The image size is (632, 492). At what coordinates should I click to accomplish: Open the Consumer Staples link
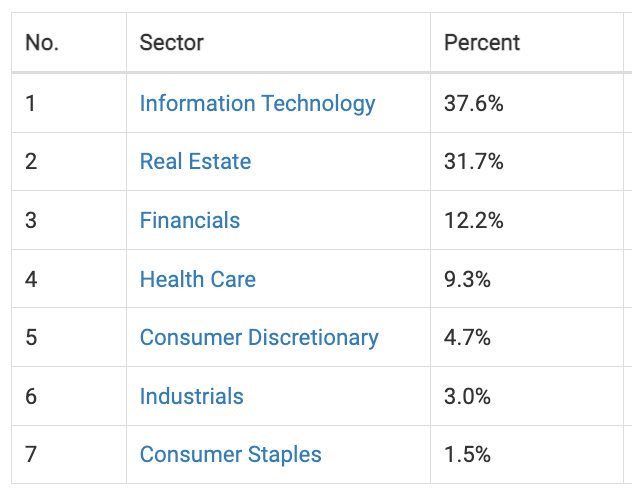coord(230,455)
